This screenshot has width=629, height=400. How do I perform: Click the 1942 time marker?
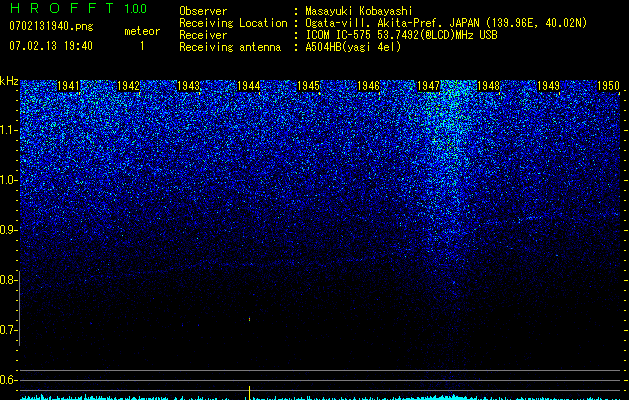coord(128,86)
